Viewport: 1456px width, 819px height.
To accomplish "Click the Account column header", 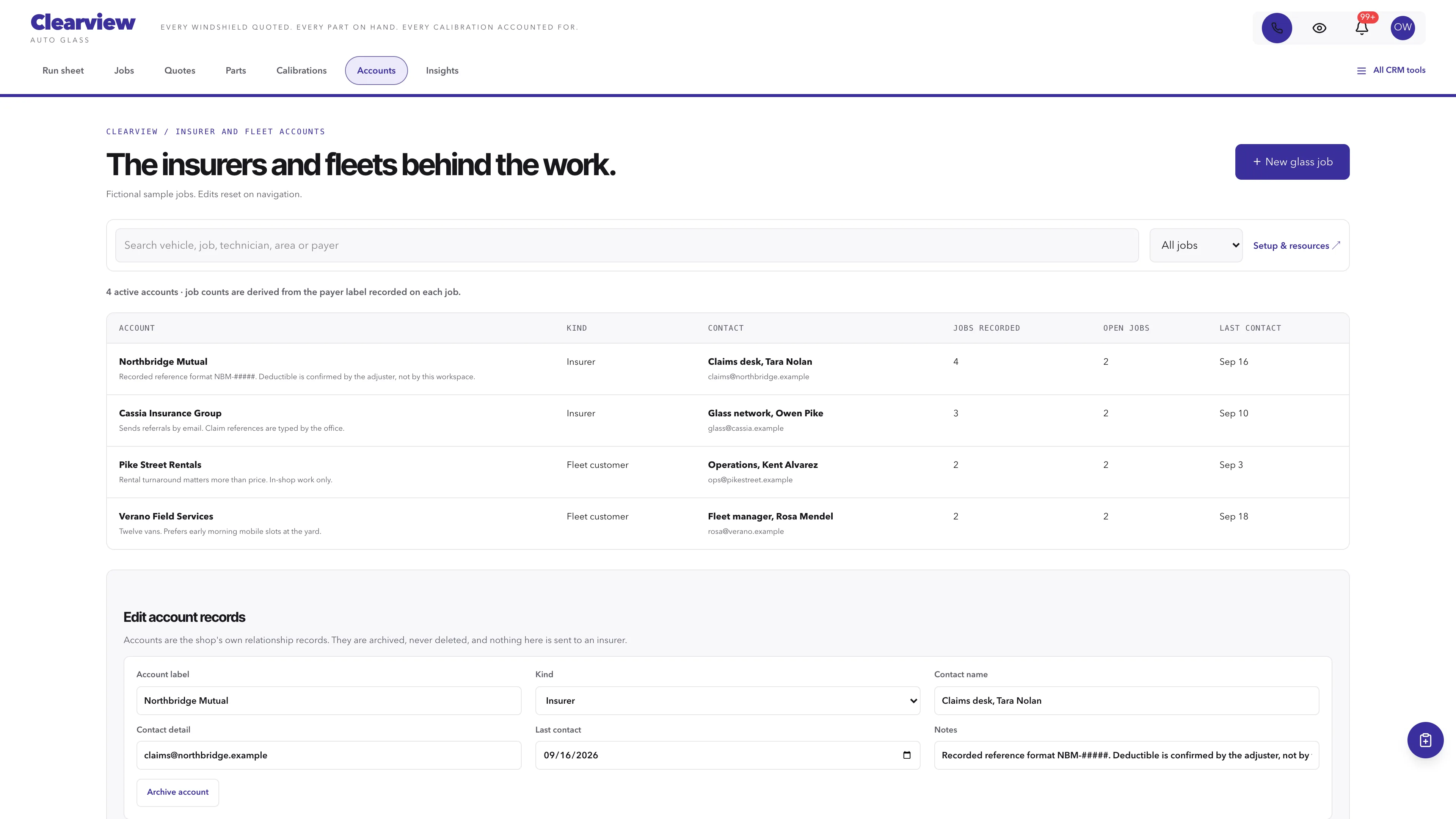I will [137, 328].
